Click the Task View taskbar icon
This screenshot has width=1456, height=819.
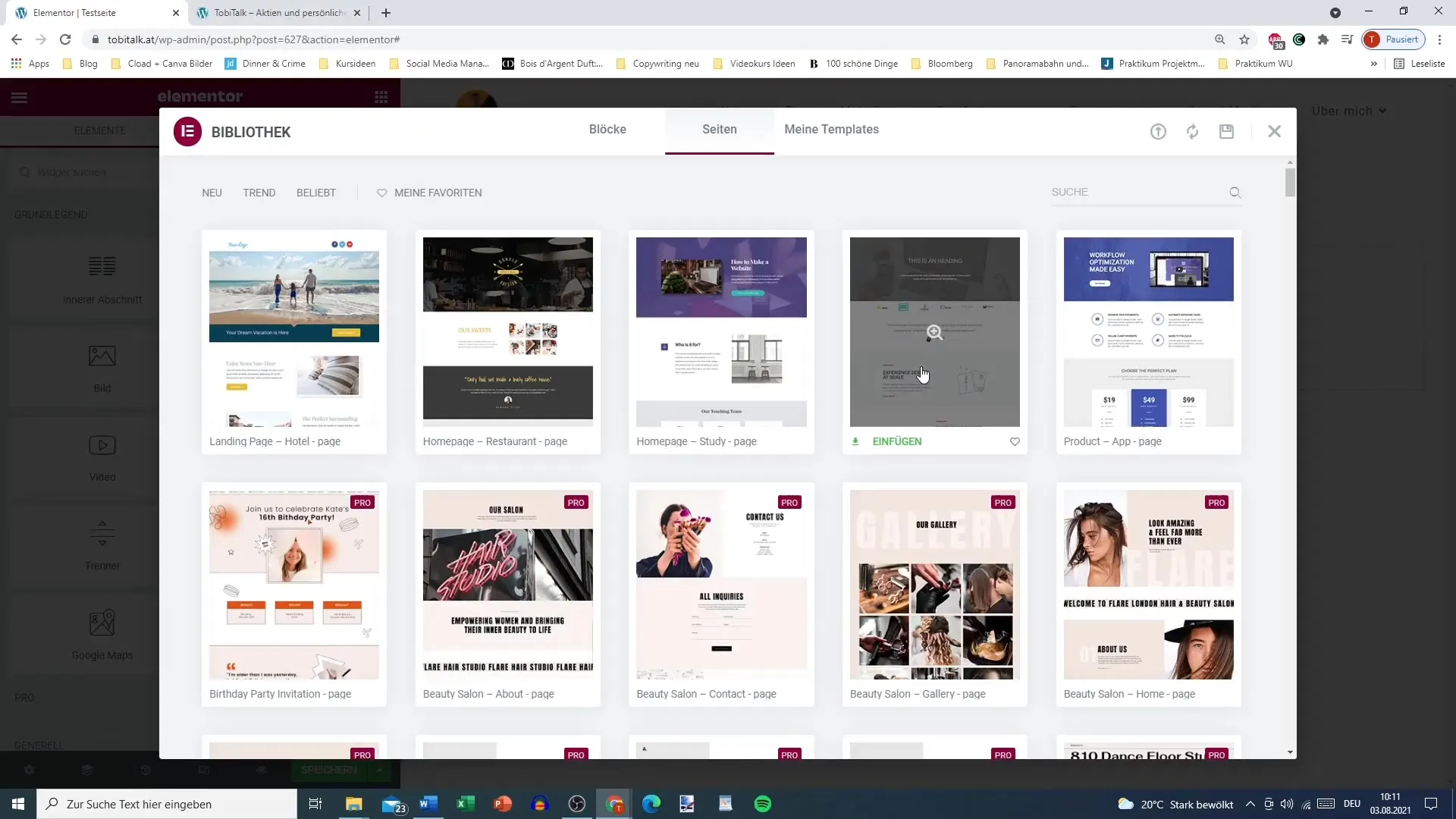pyautogui.click(x=315, y=804)
